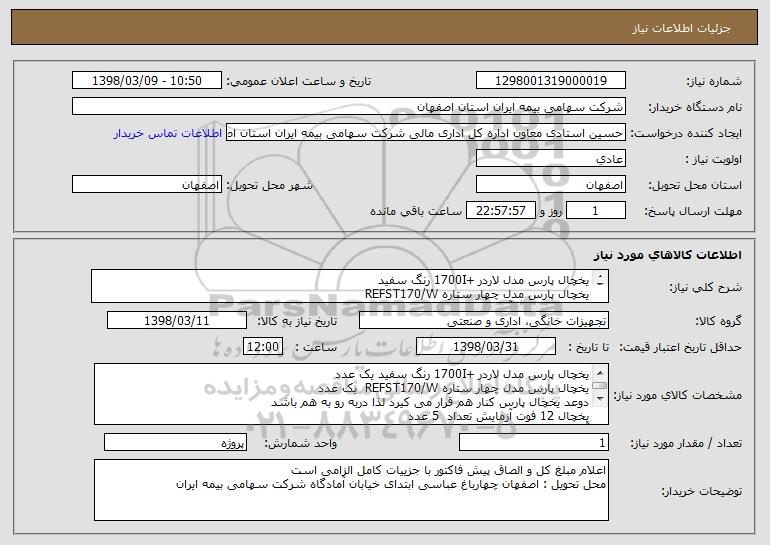Click the گروه کالا field تجهیزات خانگی
Viewport: 770px width, 545px height.
pyautogui.click(x=484, y=321)
